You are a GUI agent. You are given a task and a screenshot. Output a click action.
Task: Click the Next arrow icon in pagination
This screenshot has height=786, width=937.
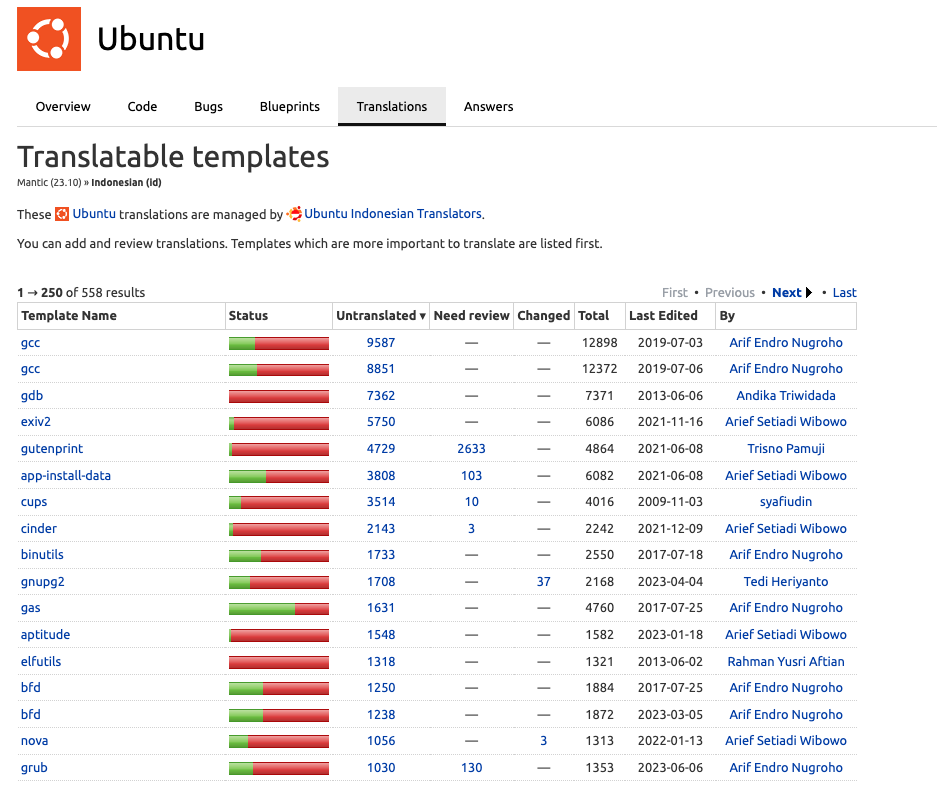pos(809,292)
